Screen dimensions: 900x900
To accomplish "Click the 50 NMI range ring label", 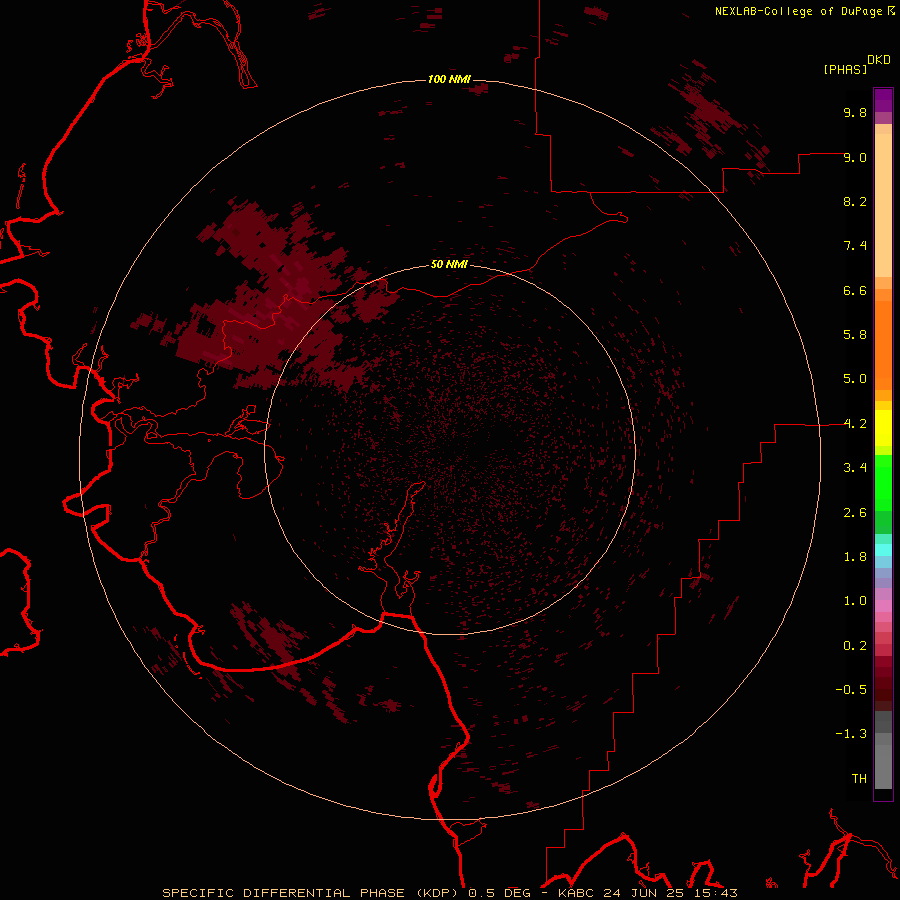I will 449,265.
